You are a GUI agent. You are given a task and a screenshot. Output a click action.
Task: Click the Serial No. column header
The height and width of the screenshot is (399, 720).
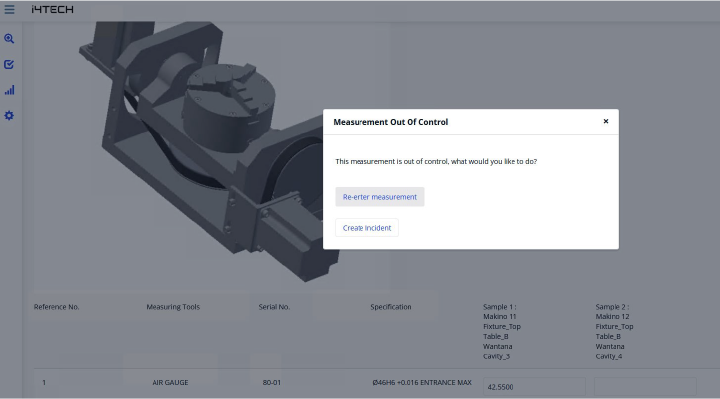tap(274, 307)
